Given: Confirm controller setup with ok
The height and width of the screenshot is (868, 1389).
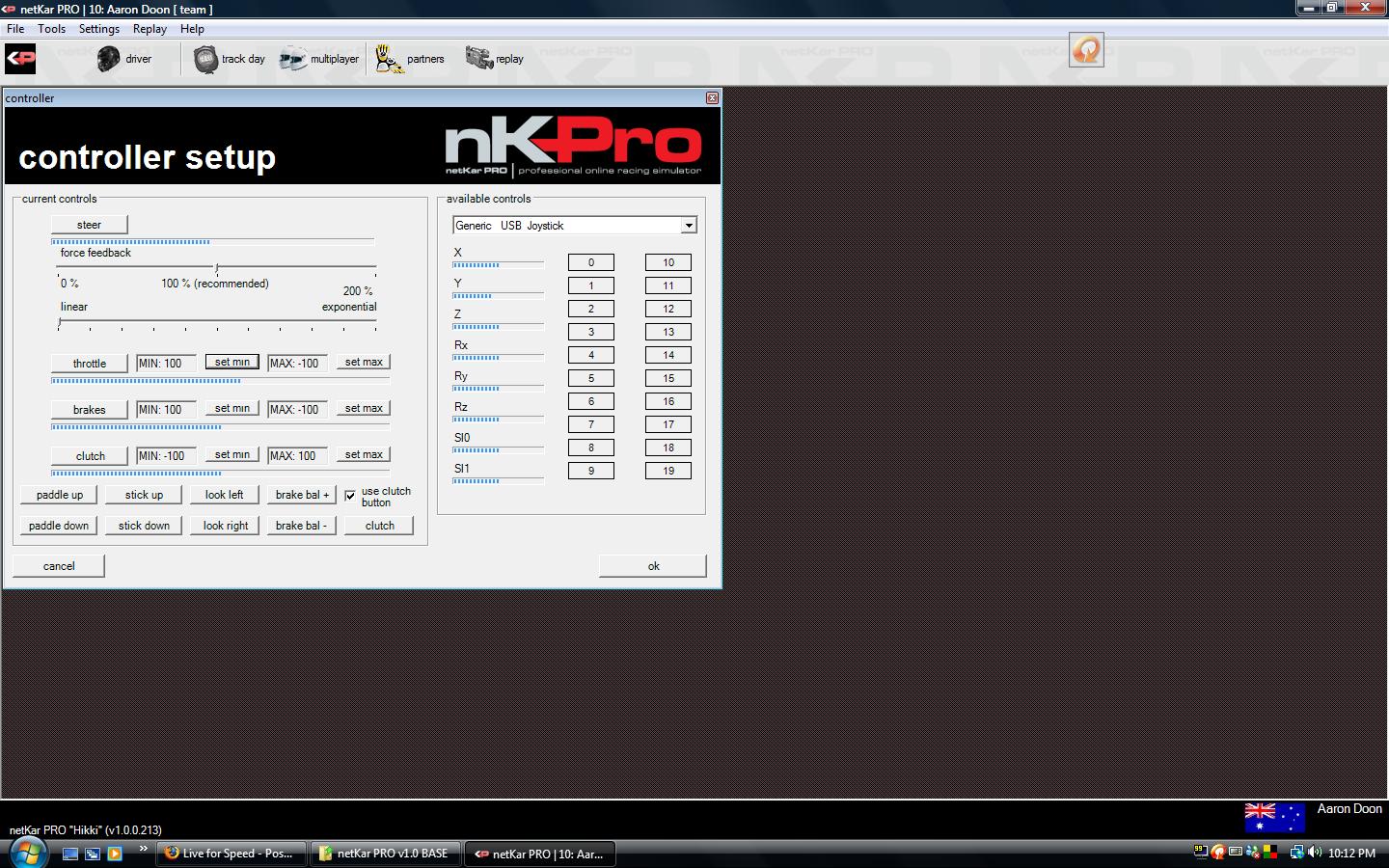Looking at the screenshot, I should pos(653,566).
